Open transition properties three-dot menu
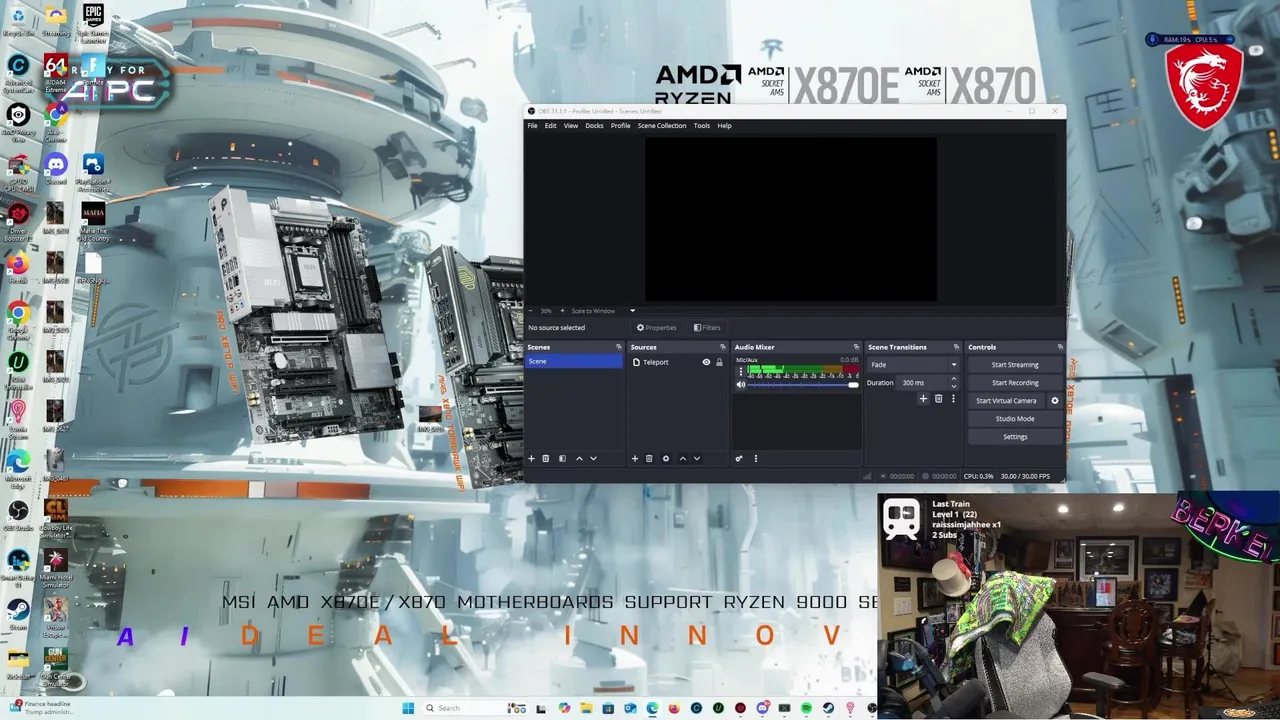This screenshot has height=720, width=1280. pos(953,398)
